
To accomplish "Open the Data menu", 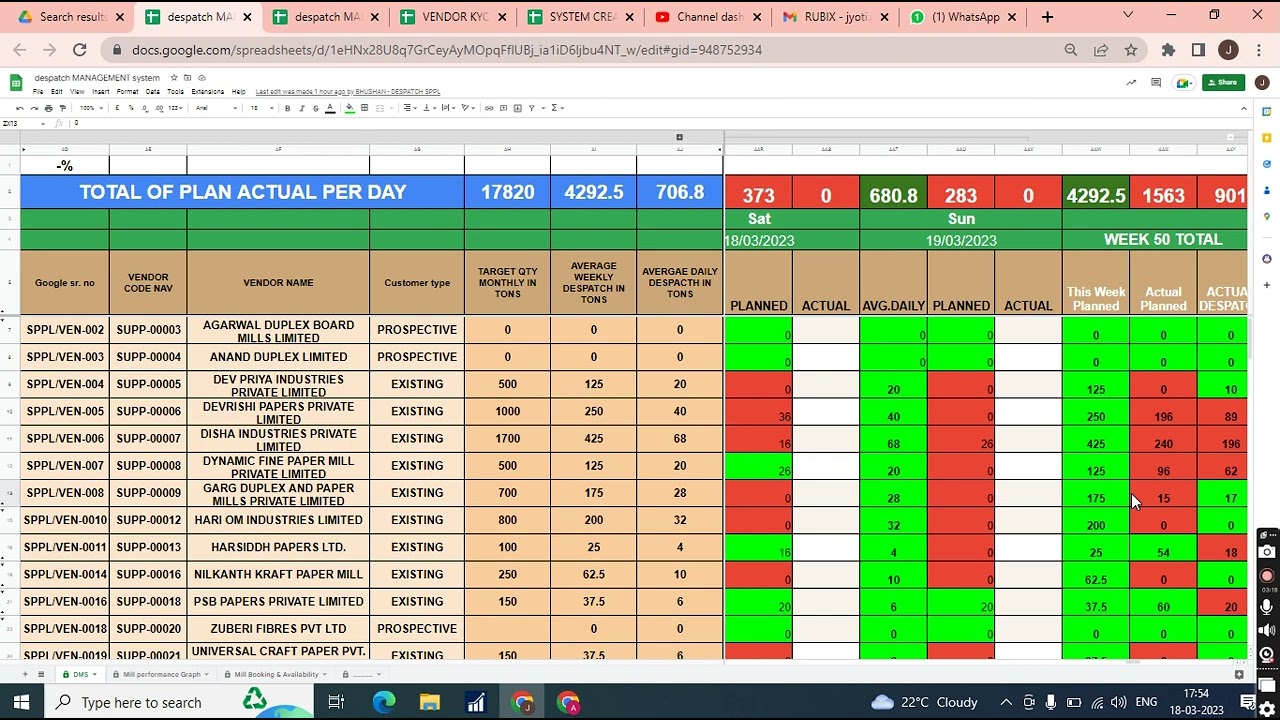I will 152,92.
